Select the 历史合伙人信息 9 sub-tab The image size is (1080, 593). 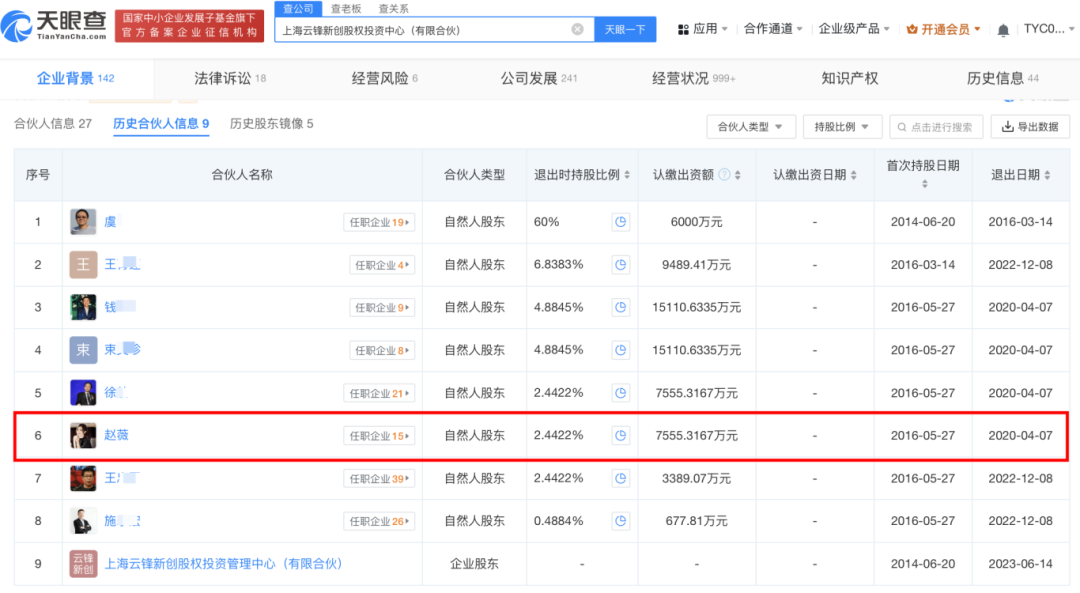pos(161,123)
